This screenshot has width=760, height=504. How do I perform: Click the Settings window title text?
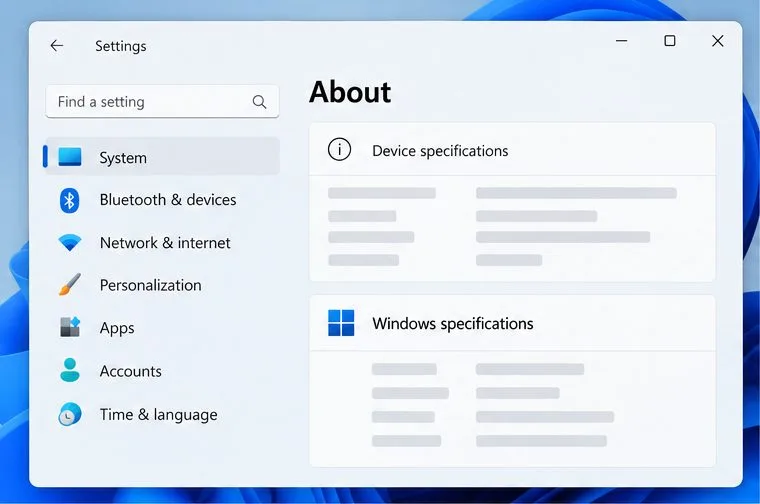tap(121, 46)
